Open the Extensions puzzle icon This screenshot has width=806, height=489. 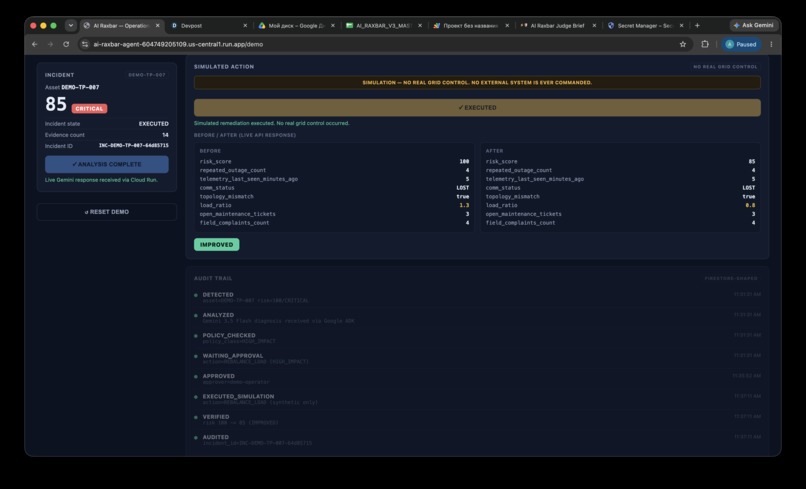coord(705,44)
